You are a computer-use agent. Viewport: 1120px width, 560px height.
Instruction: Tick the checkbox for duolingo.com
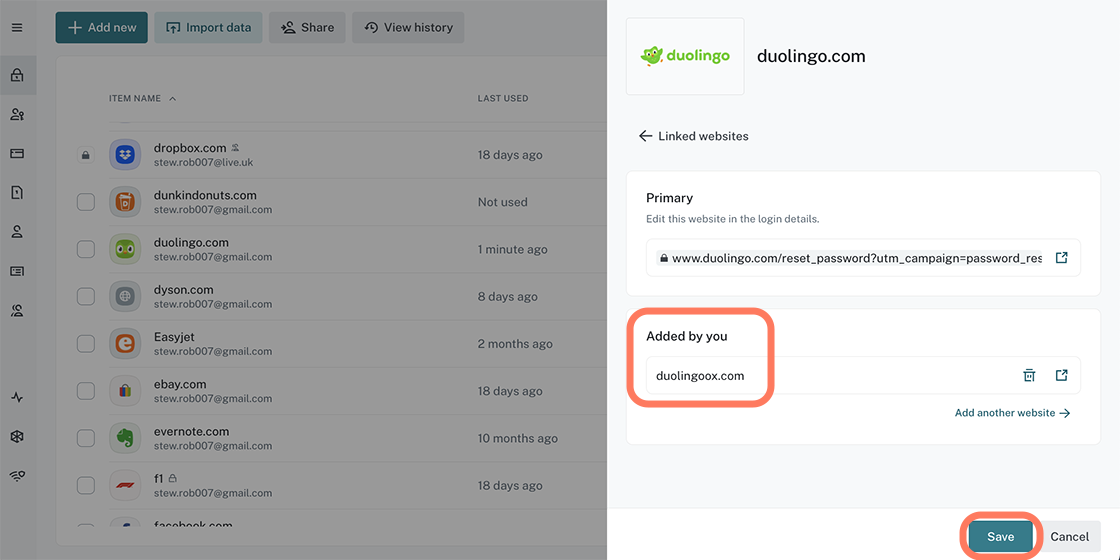coord(86,249)
